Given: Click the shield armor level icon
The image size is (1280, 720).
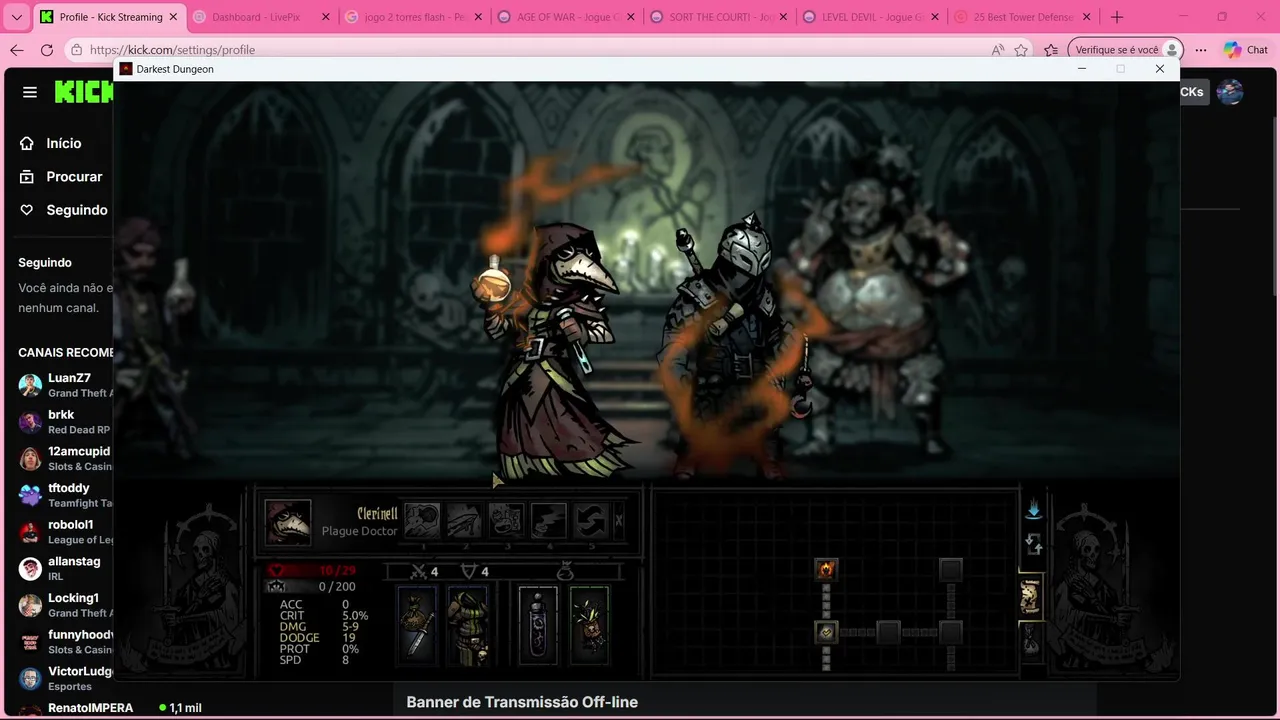Looking at the screenshot, I should pos(468,571).
